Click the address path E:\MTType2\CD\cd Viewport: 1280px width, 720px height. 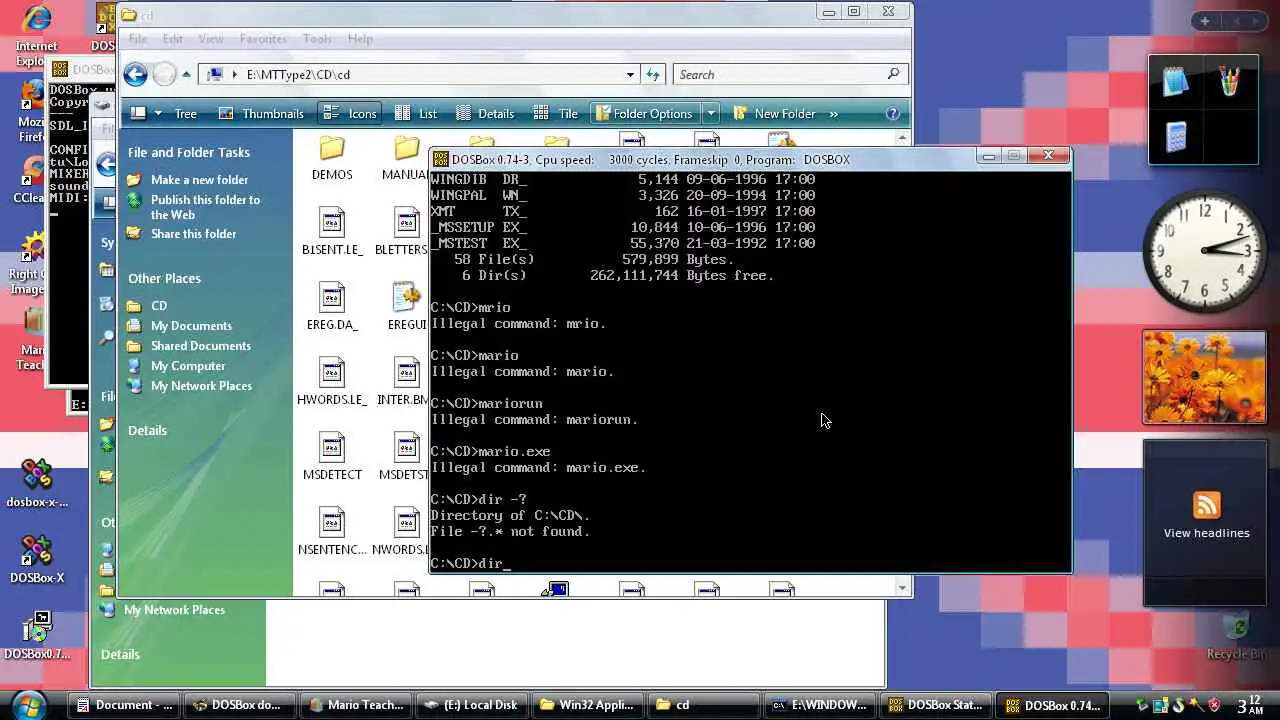[298, 74]
